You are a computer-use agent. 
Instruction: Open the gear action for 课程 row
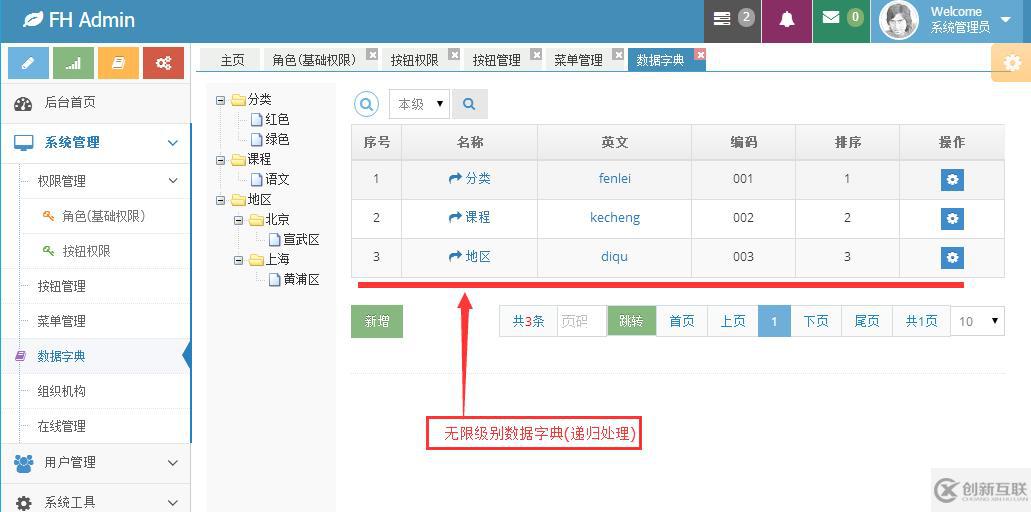coord(952,218)
